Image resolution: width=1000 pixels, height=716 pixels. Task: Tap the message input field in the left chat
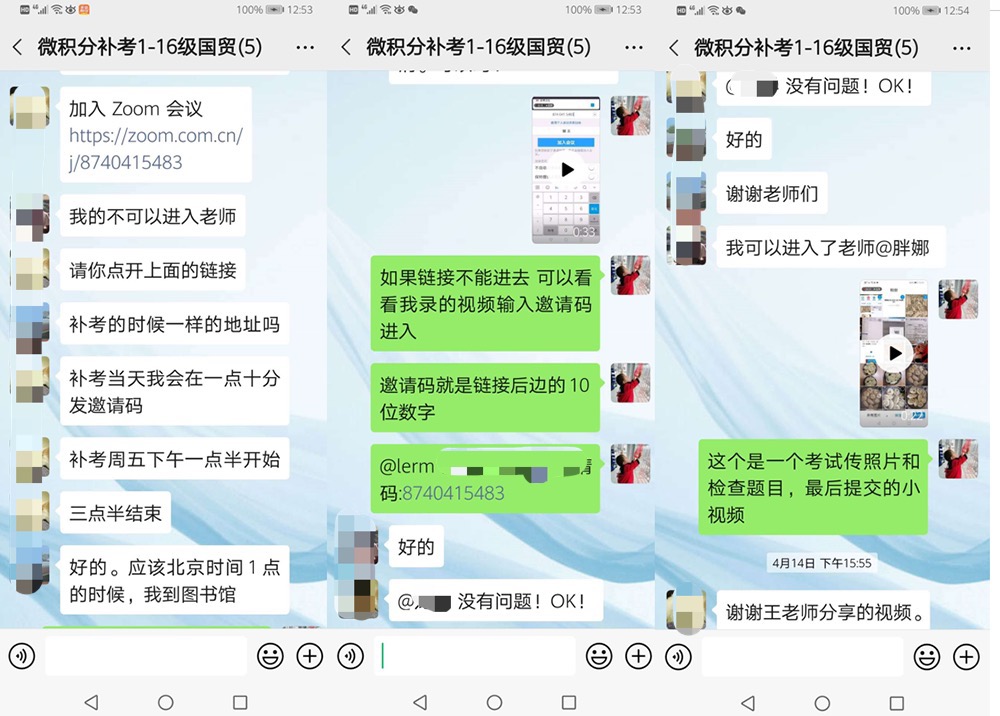point(146,656)
